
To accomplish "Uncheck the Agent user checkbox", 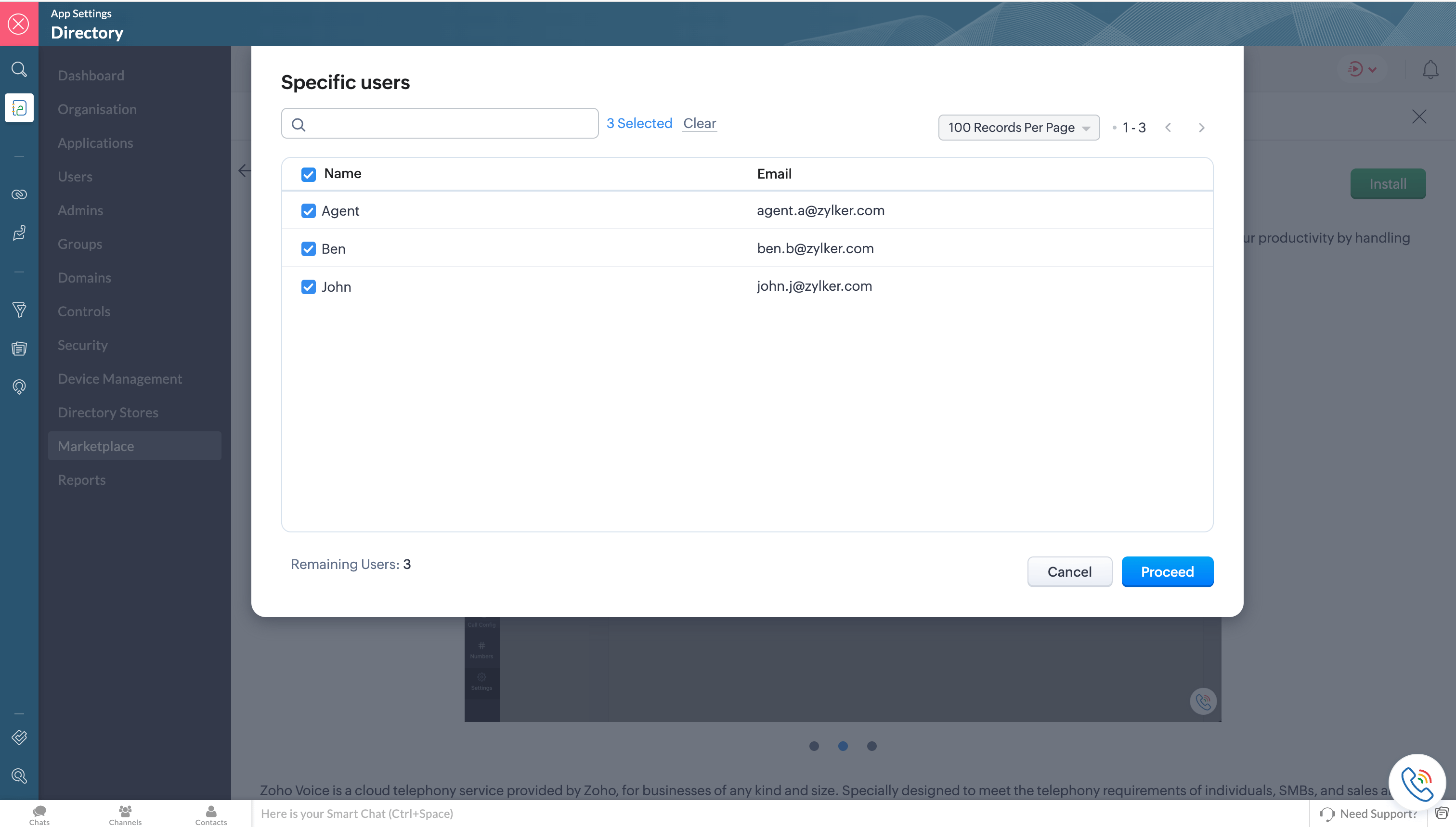I will (308, 211).
